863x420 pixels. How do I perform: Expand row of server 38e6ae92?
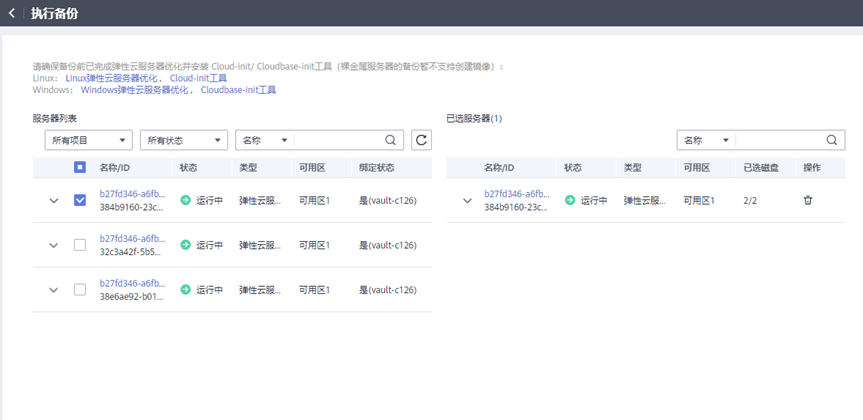pyautogui.click(x=53, y=290)
